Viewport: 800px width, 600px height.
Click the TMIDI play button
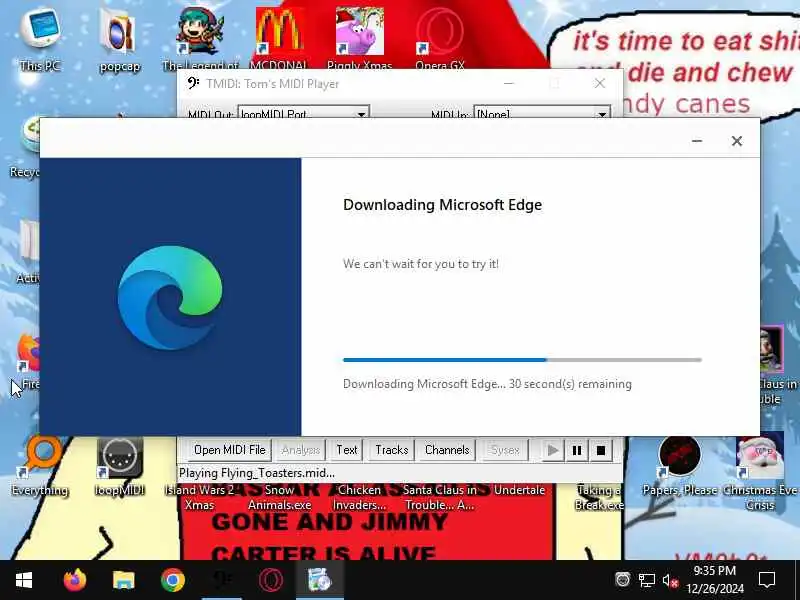click(553, 450)
